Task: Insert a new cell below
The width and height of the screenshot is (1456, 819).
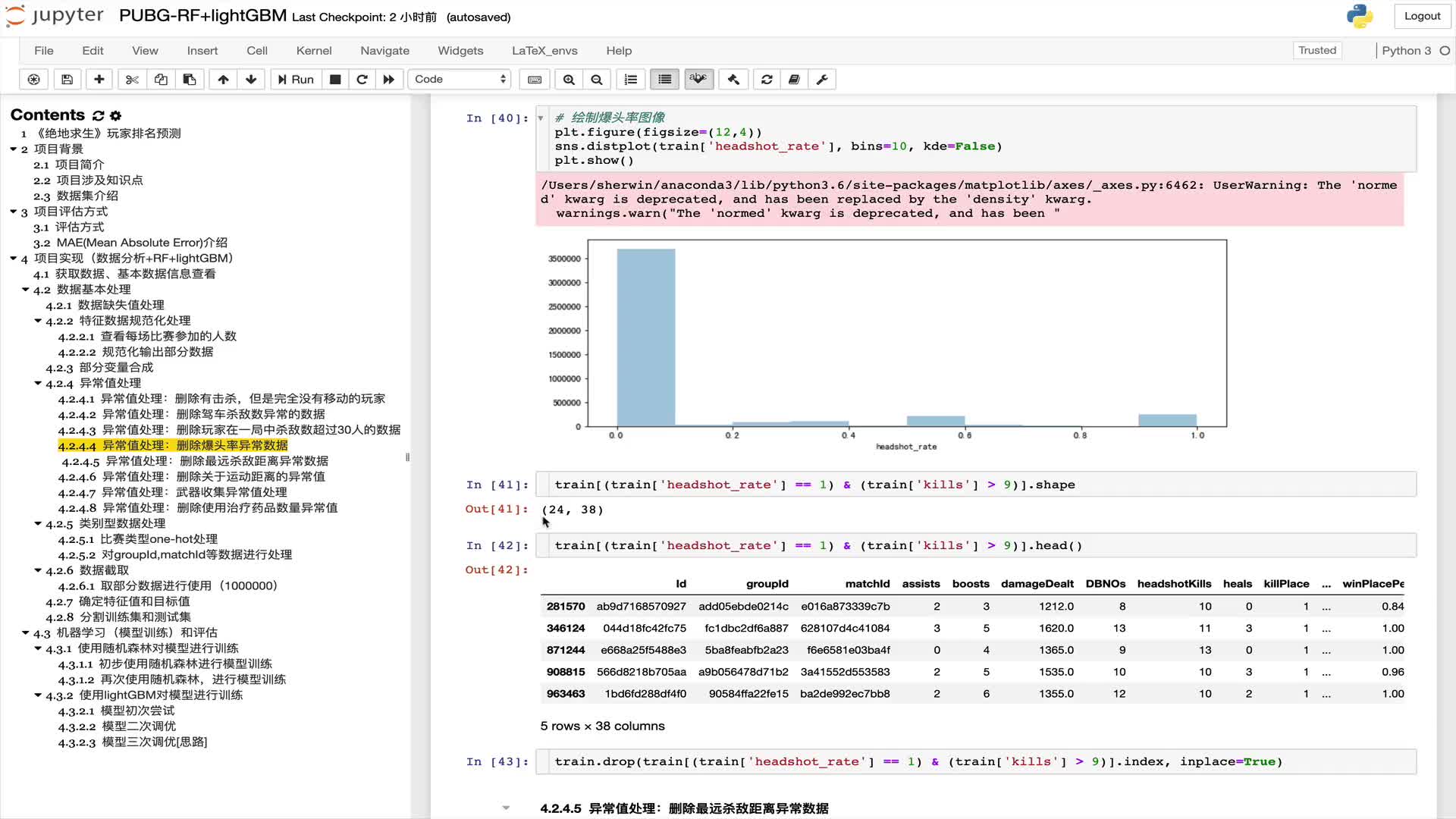Action: 99,79
